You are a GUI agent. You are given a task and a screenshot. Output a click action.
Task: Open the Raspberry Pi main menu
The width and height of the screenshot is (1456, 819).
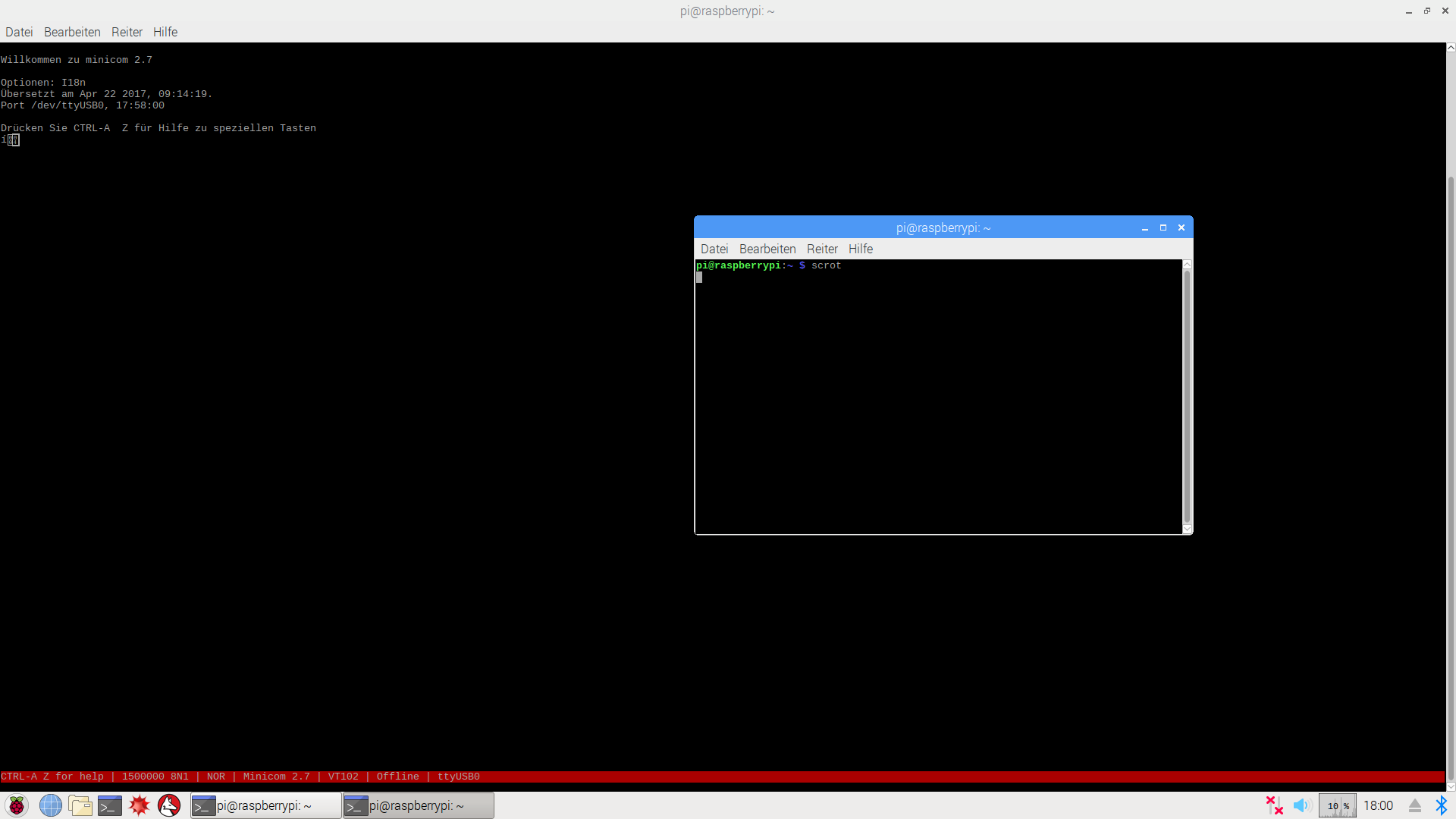17,805
